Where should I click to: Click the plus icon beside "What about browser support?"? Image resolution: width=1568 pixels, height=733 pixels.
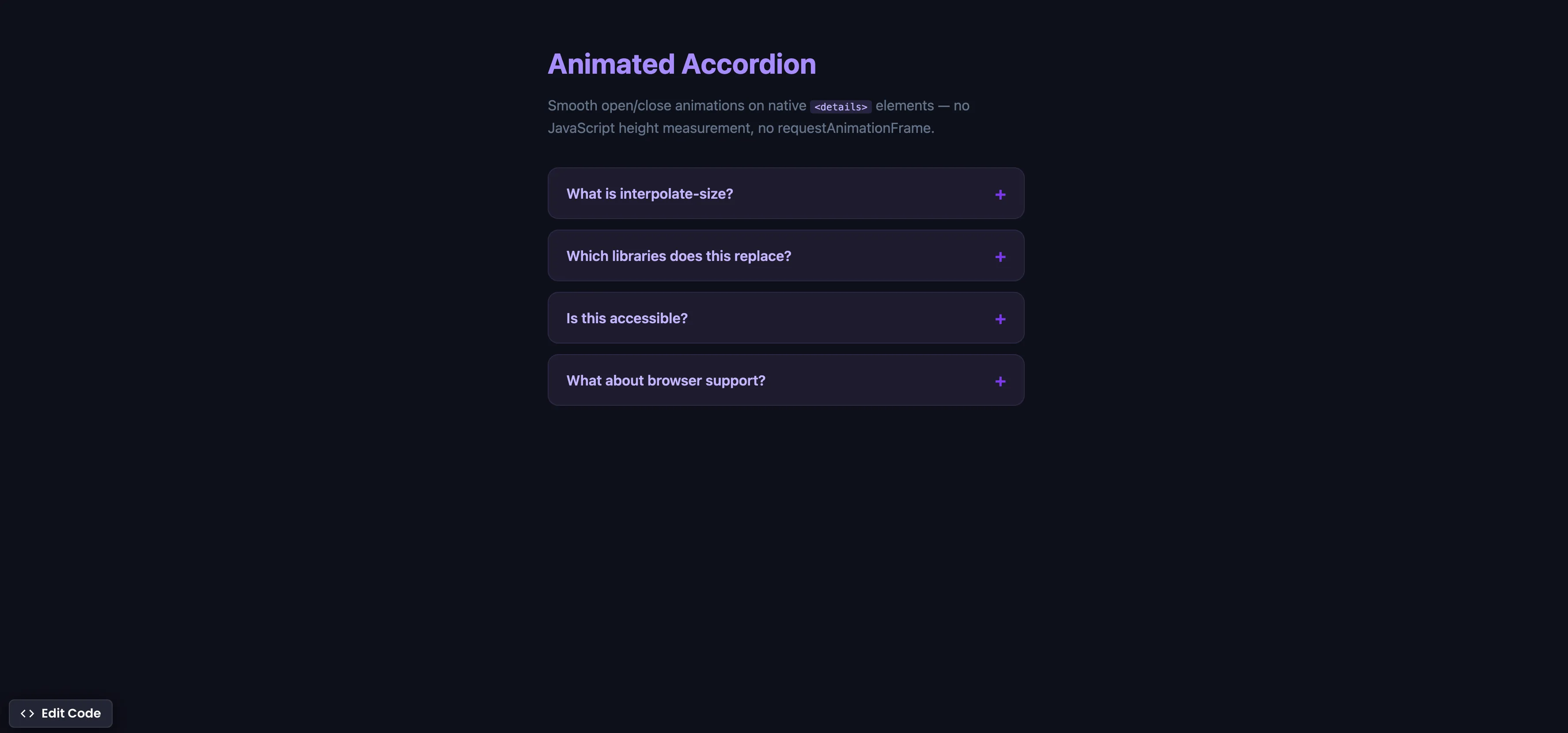[x=1000, y=382]
